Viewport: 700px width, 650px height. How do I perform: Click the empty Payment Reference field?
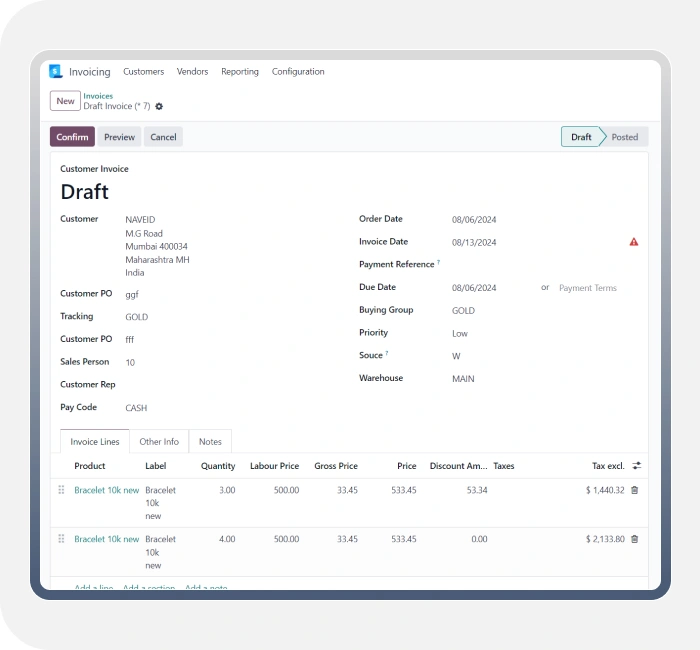545,265
